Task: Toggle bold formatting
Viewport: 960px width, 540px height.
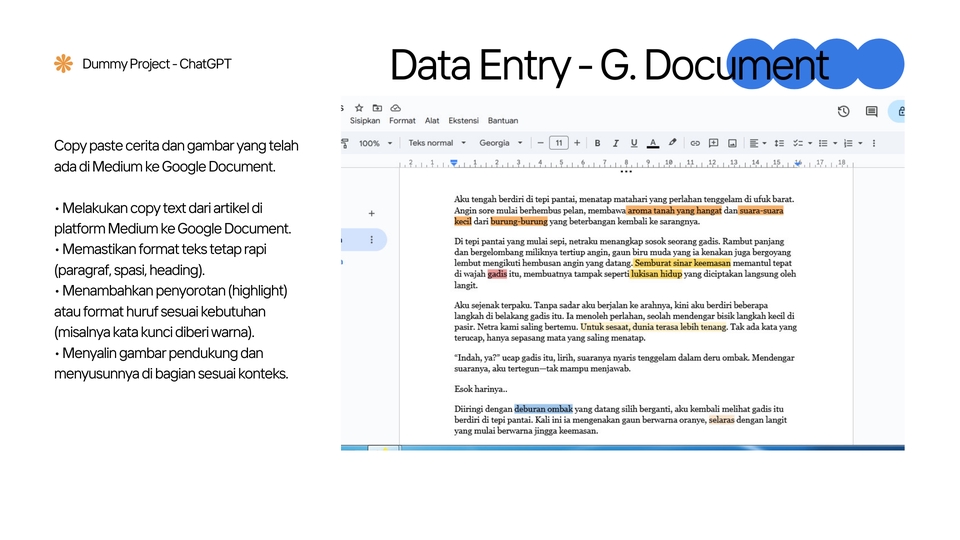Action: pyautogui.click(x=598, y=143)
